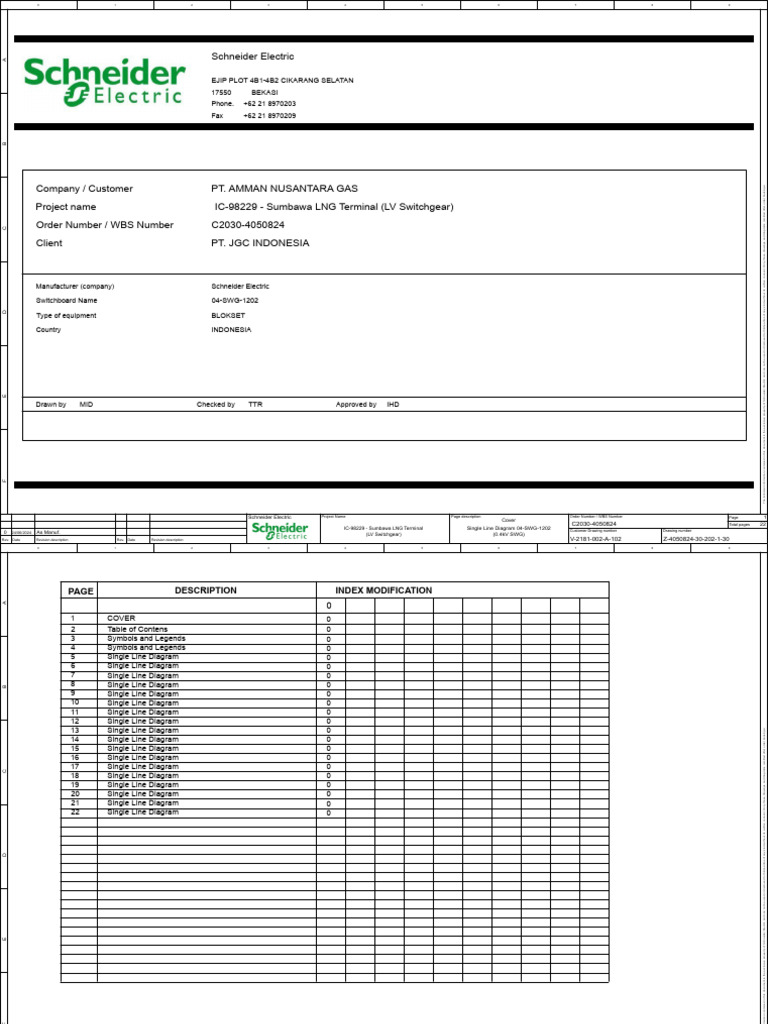Click the 'Checked by' initials 'TTR'
Viewport: 768px width, 1024px height.
click(255, 405)
